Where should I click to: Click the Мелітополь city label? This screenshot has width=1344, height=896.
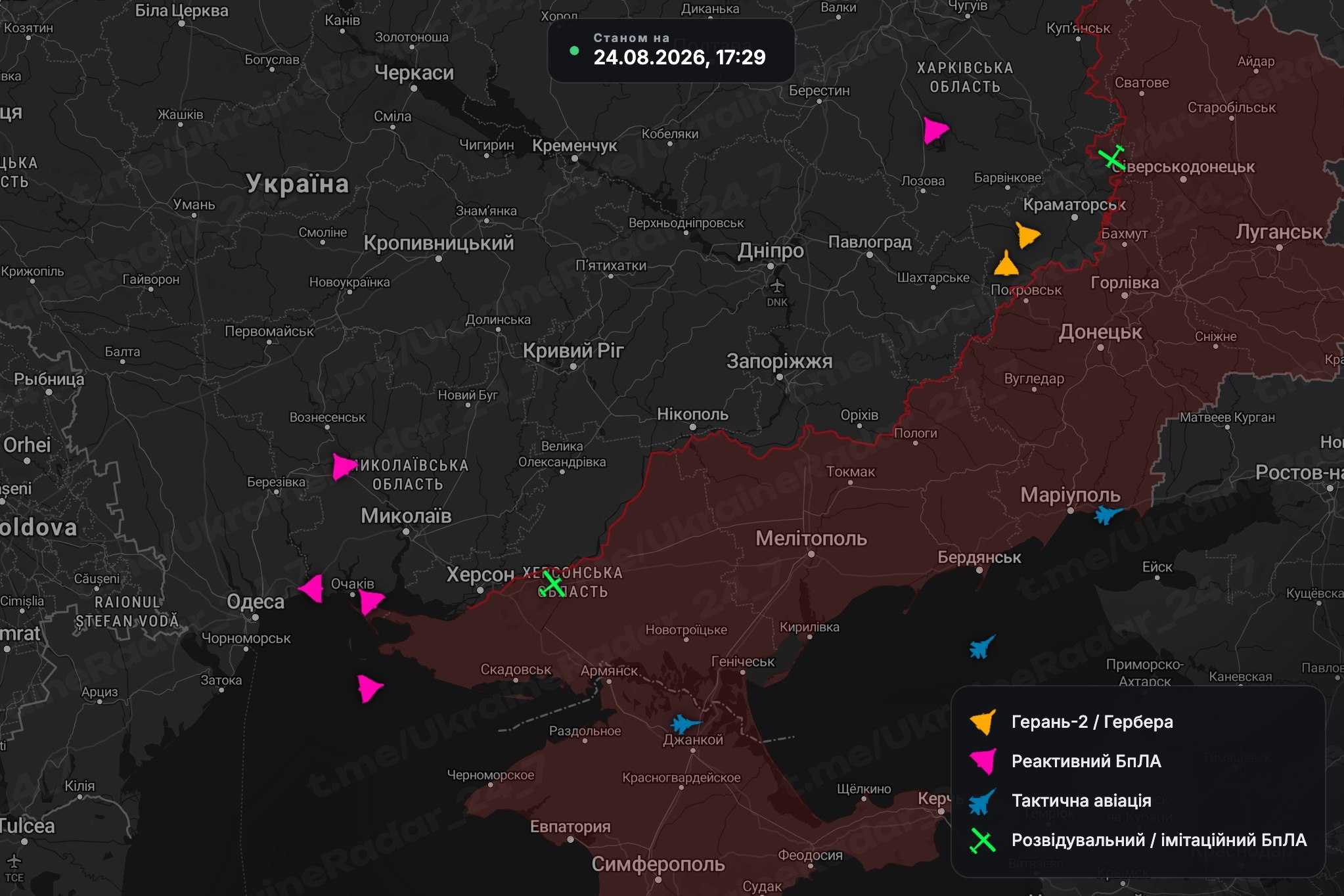pyautogui.click(x=811, y=539)
